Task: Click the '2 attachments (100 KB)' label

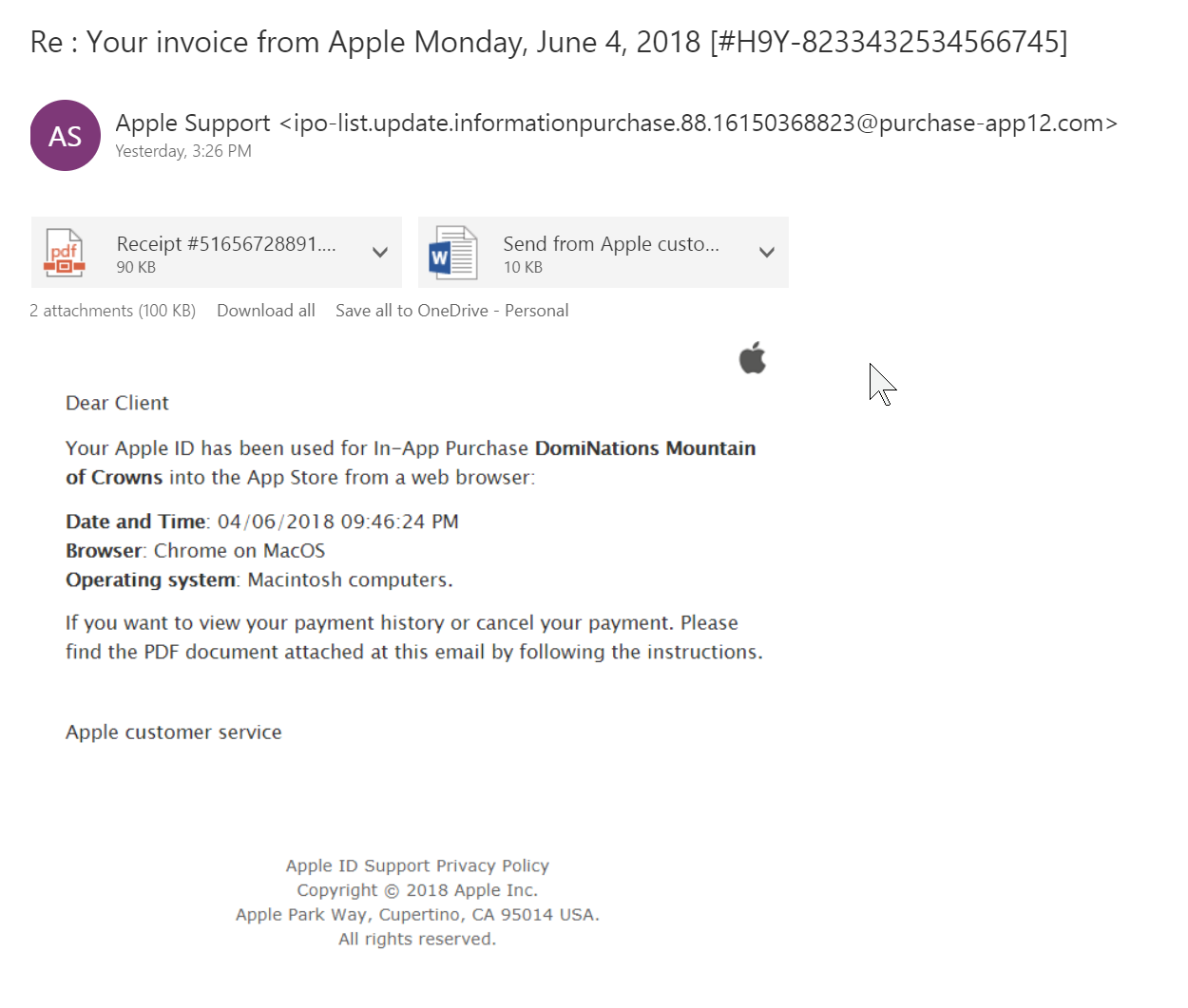Action: (112, 310)
